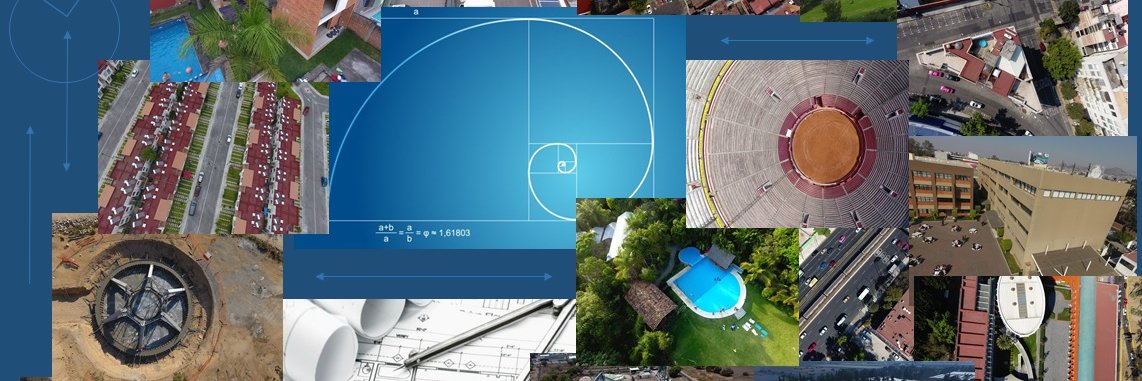
Task: Open the palm tree and pool photo
Action: click(x=265, y=41)
